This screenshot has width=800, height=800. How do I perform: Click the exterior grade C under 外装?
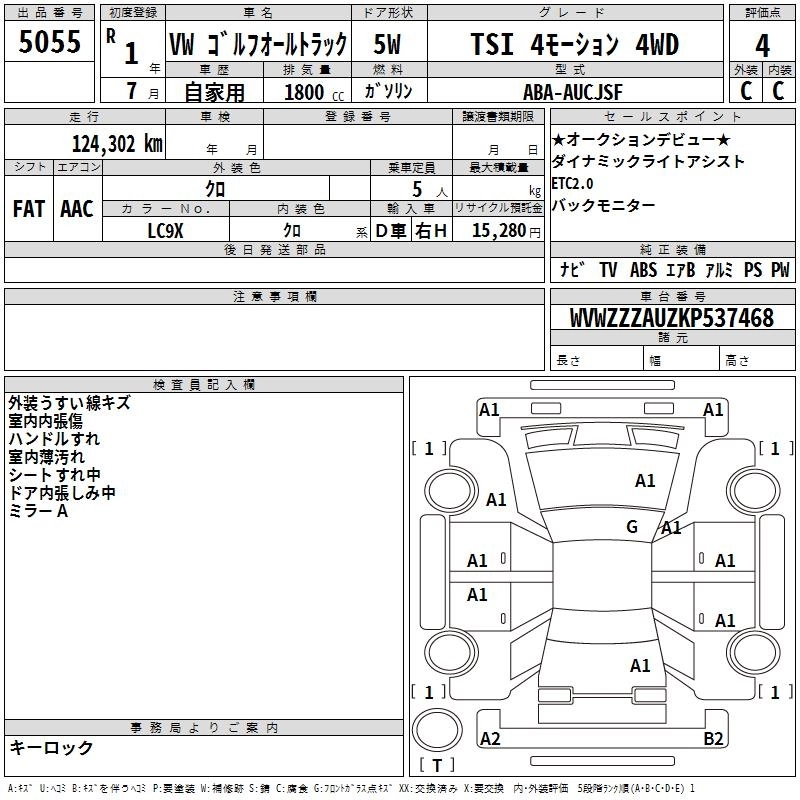point(746,91)
